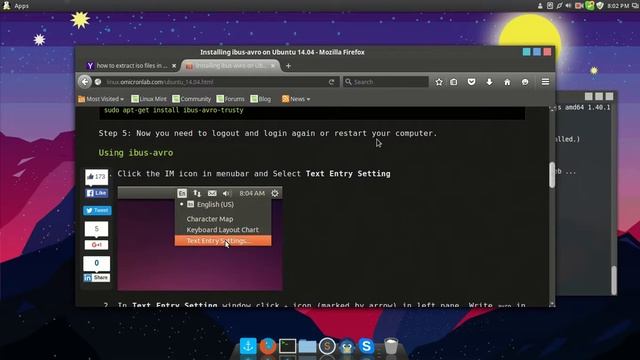Reload the page with the refresh icon
The image size is (640, 360).
click(x=331, y=82)
